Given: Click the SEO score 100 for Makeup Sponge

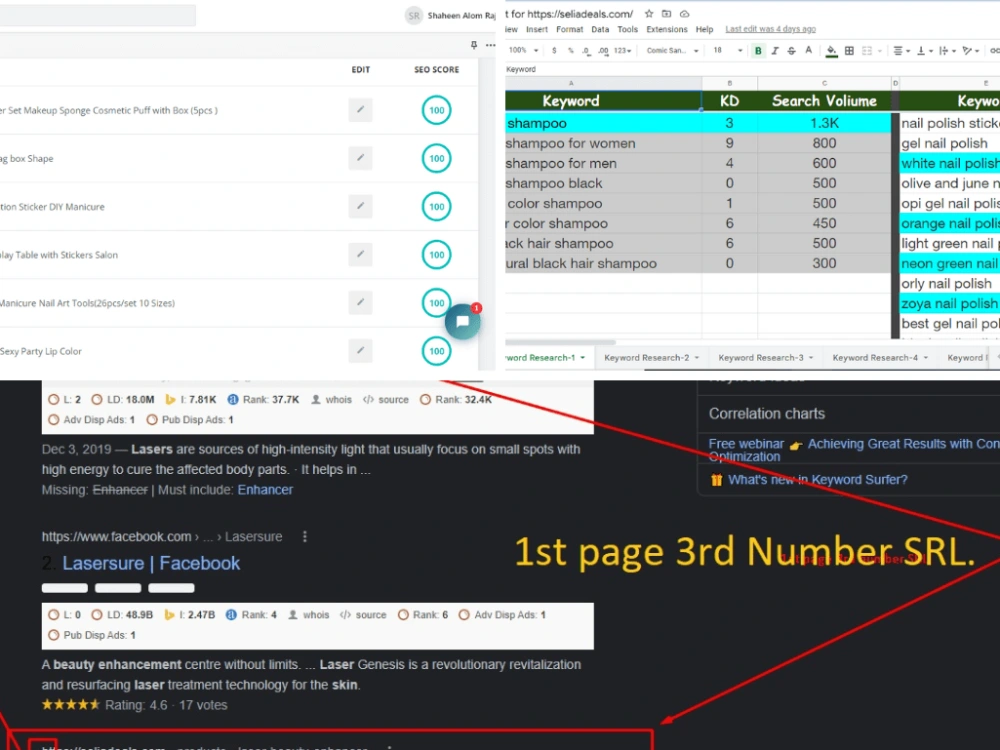Looking at the screenshot, I should click(436, 110).
